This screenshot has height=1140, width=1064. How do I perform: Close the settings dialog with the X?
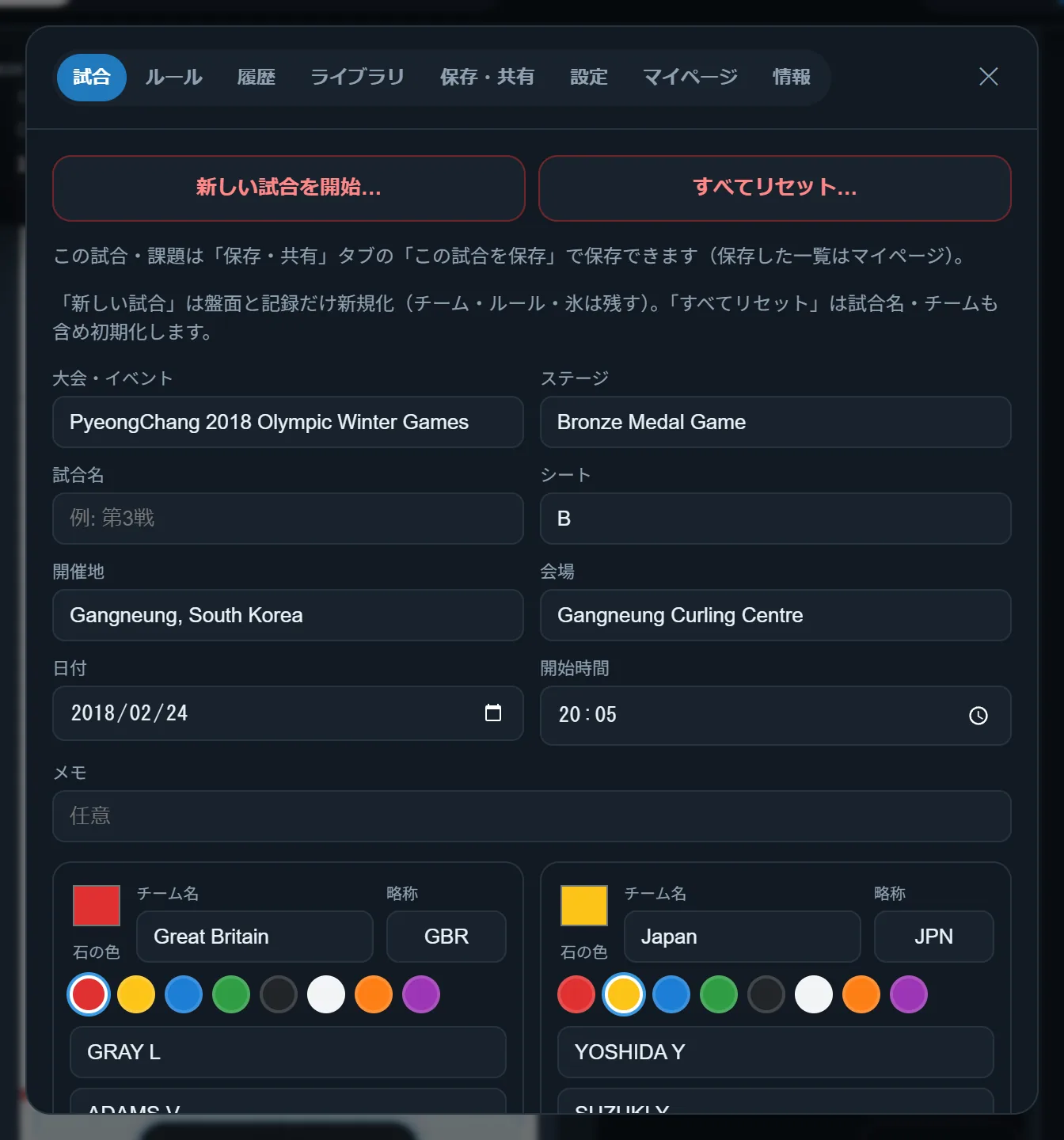(x=988, y=77)
